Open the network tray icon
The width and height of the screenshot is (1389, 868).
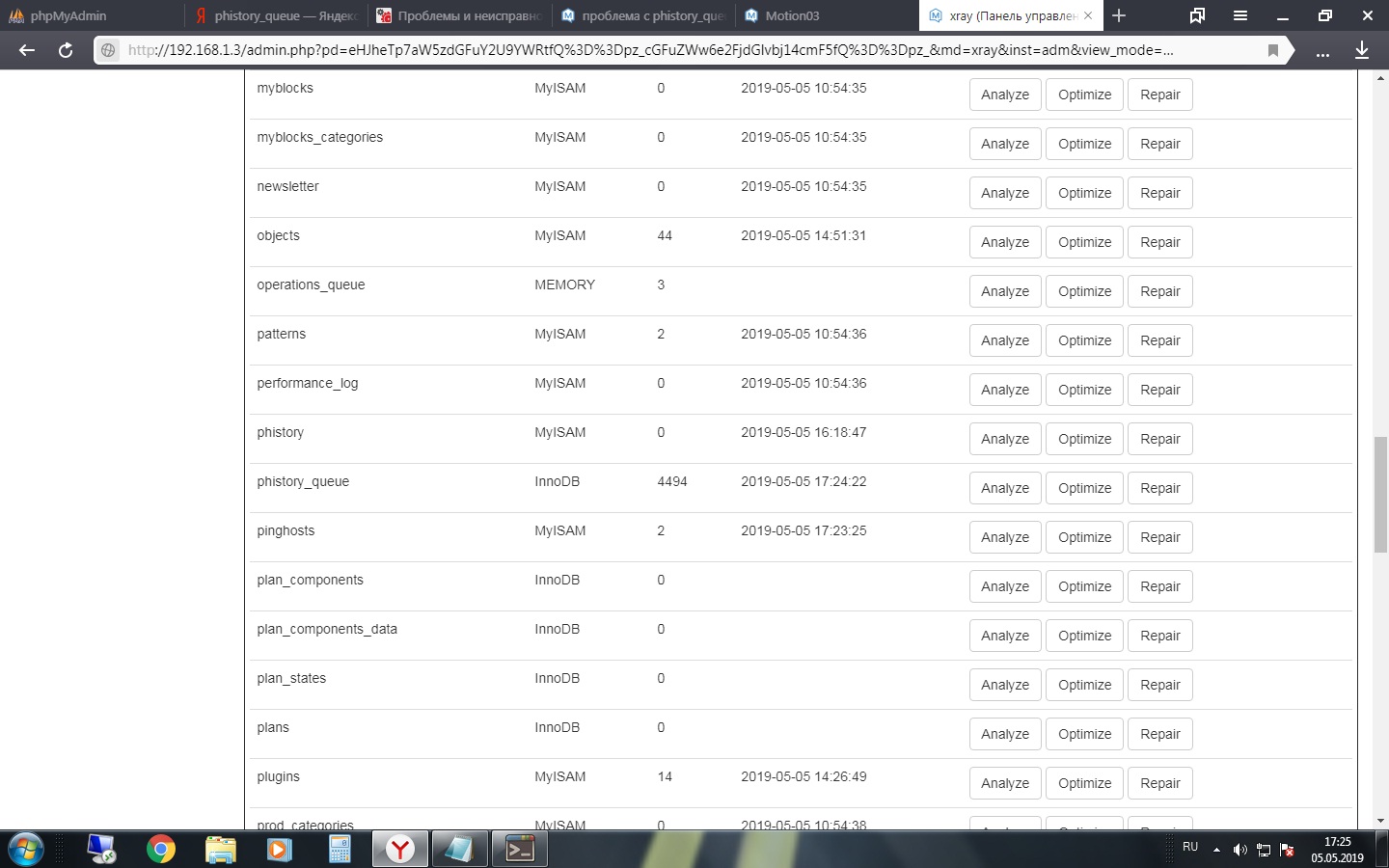pos(1263,850)
